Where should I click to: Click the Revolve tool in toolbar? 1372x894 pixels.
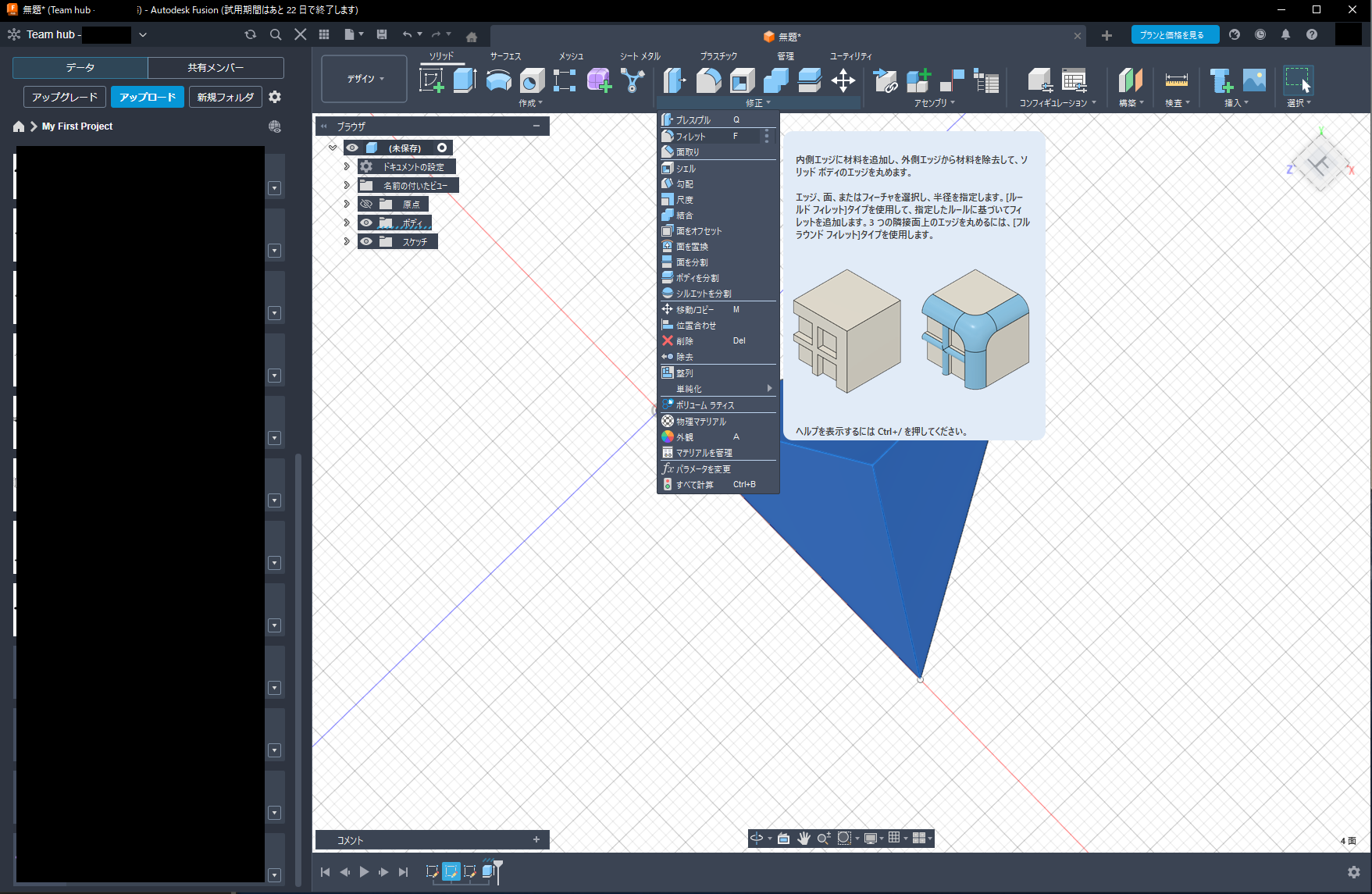(498, 80)
